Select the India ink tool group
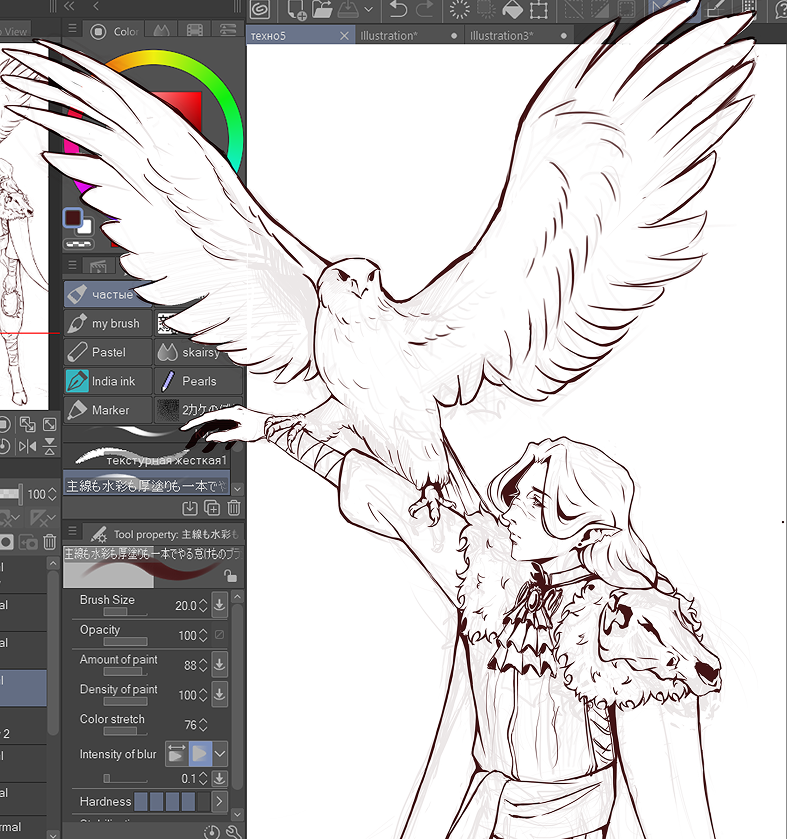This screenshot has height=839, width=787. click(x=108, y=381)
